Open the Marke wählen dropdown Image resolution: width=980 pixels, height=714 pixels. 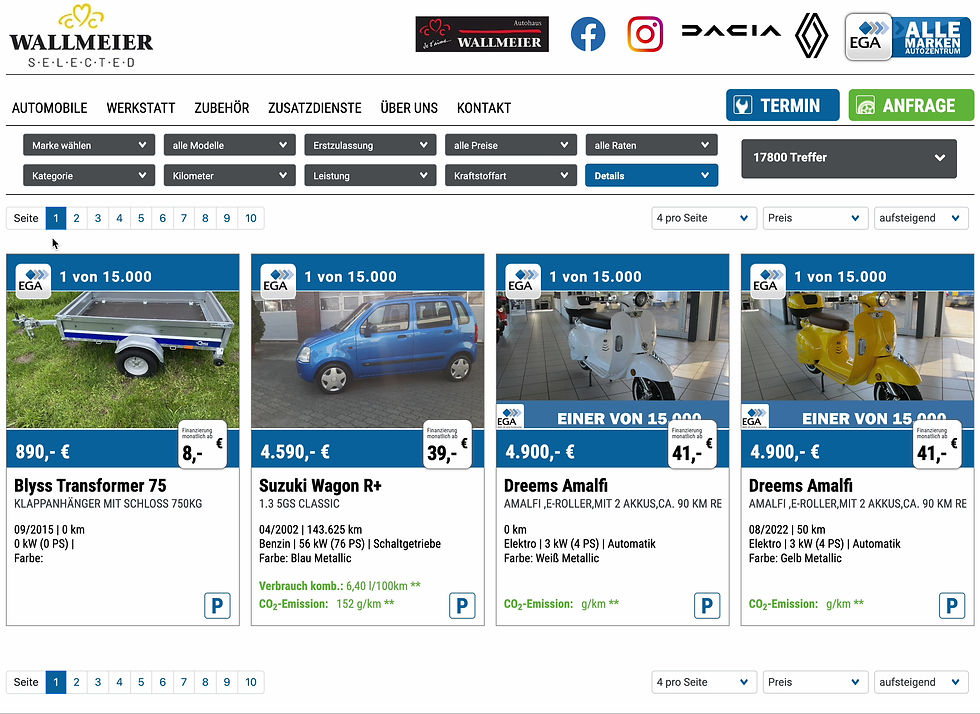coord(89,145)
